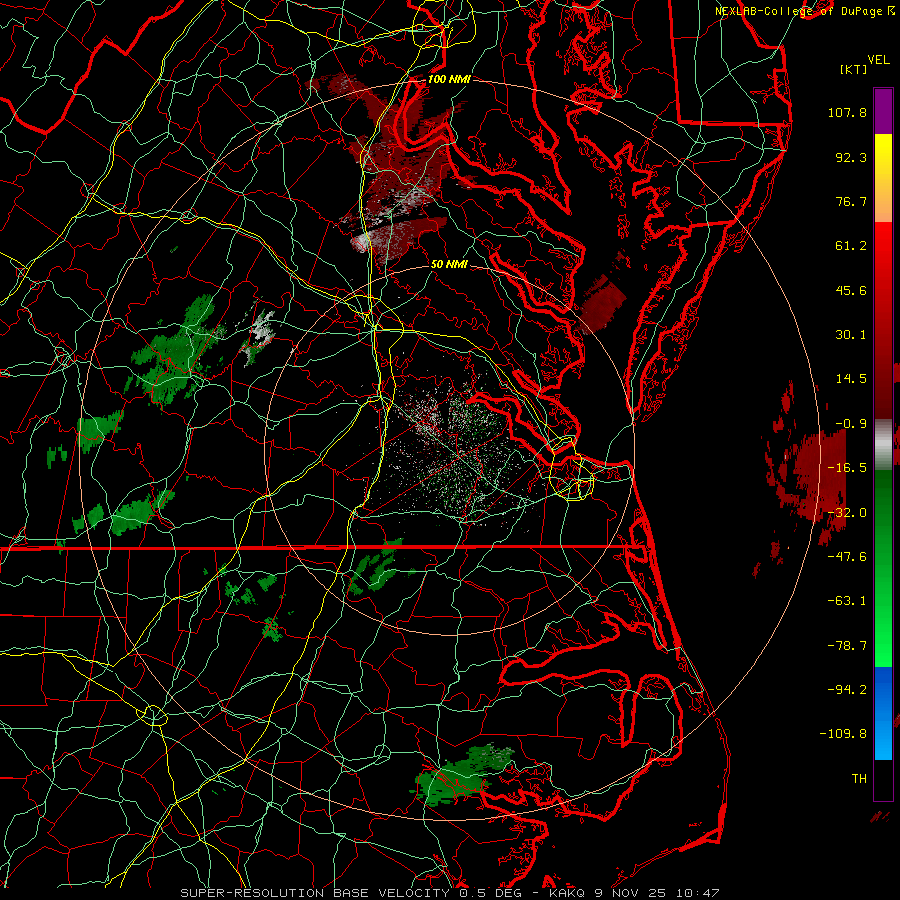Image resolution: width=900 pixels, height=900 pixels.
Task: Click the -0.9 legend value
Action: [851, 423]
